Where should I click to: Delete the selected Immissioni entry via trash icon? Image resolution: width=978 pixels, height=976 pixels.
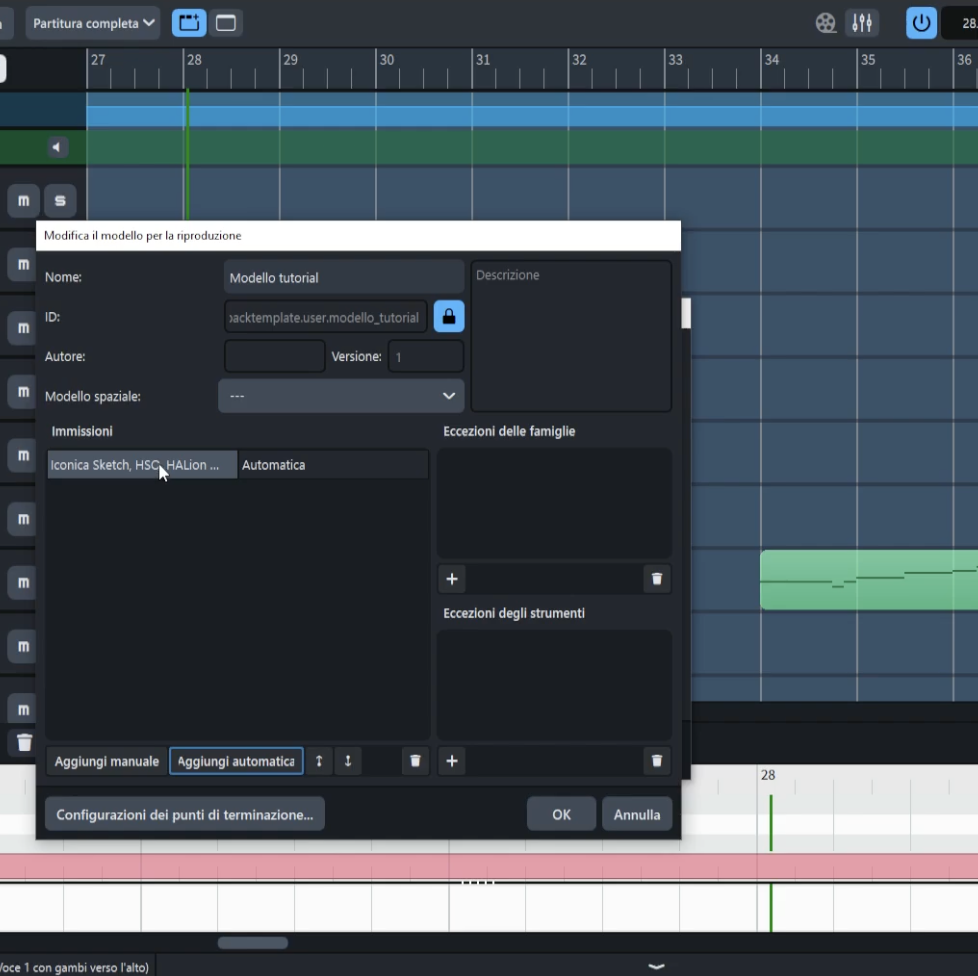tap(415, 761)
